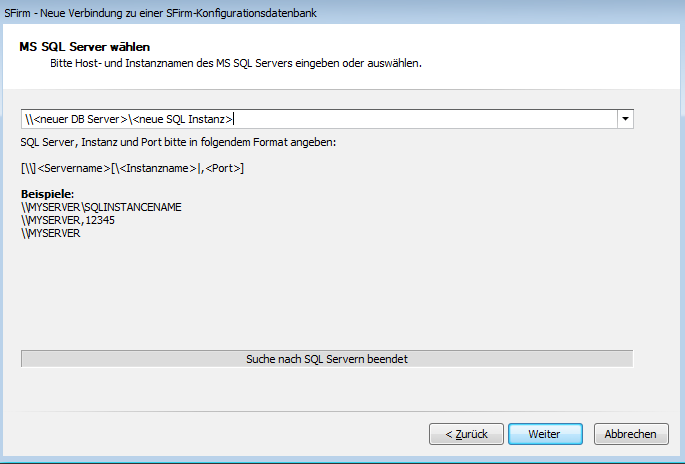Click the 'Bitte Host- und Instanznamen' subtitle text
The width and height of the screenshot is (685, 464).
pos(236,63)
